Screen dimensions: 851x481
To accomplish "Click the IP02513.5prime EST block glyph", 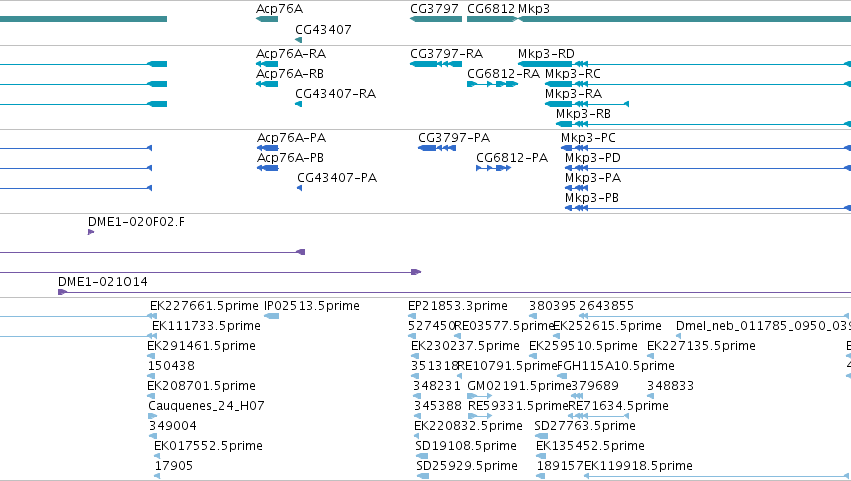I will [271, 316].
